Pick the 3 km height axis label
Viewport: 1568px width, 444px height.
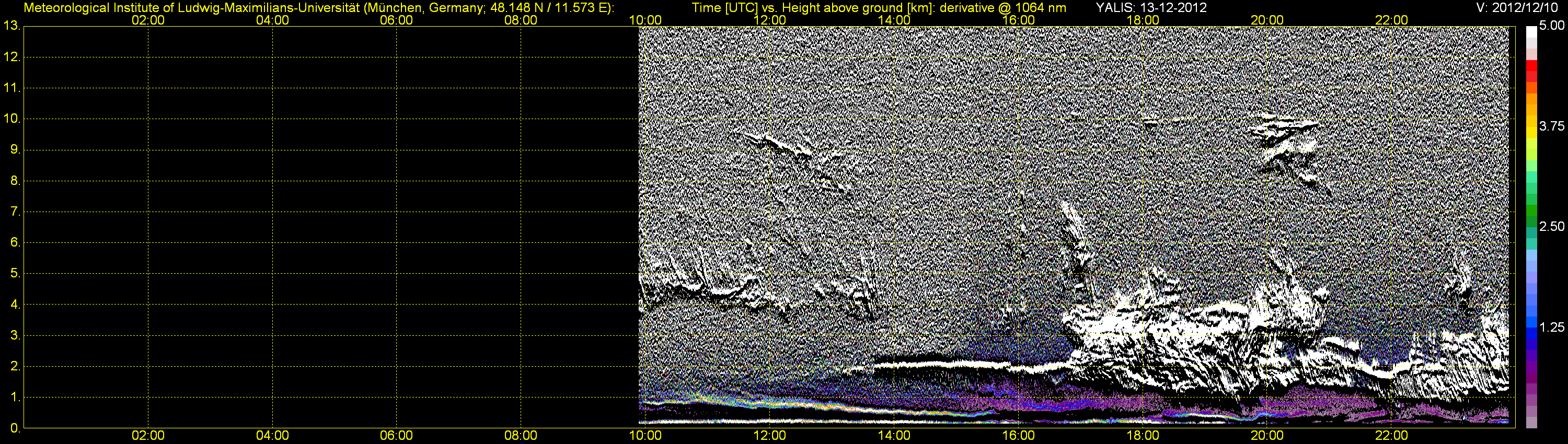15,335
